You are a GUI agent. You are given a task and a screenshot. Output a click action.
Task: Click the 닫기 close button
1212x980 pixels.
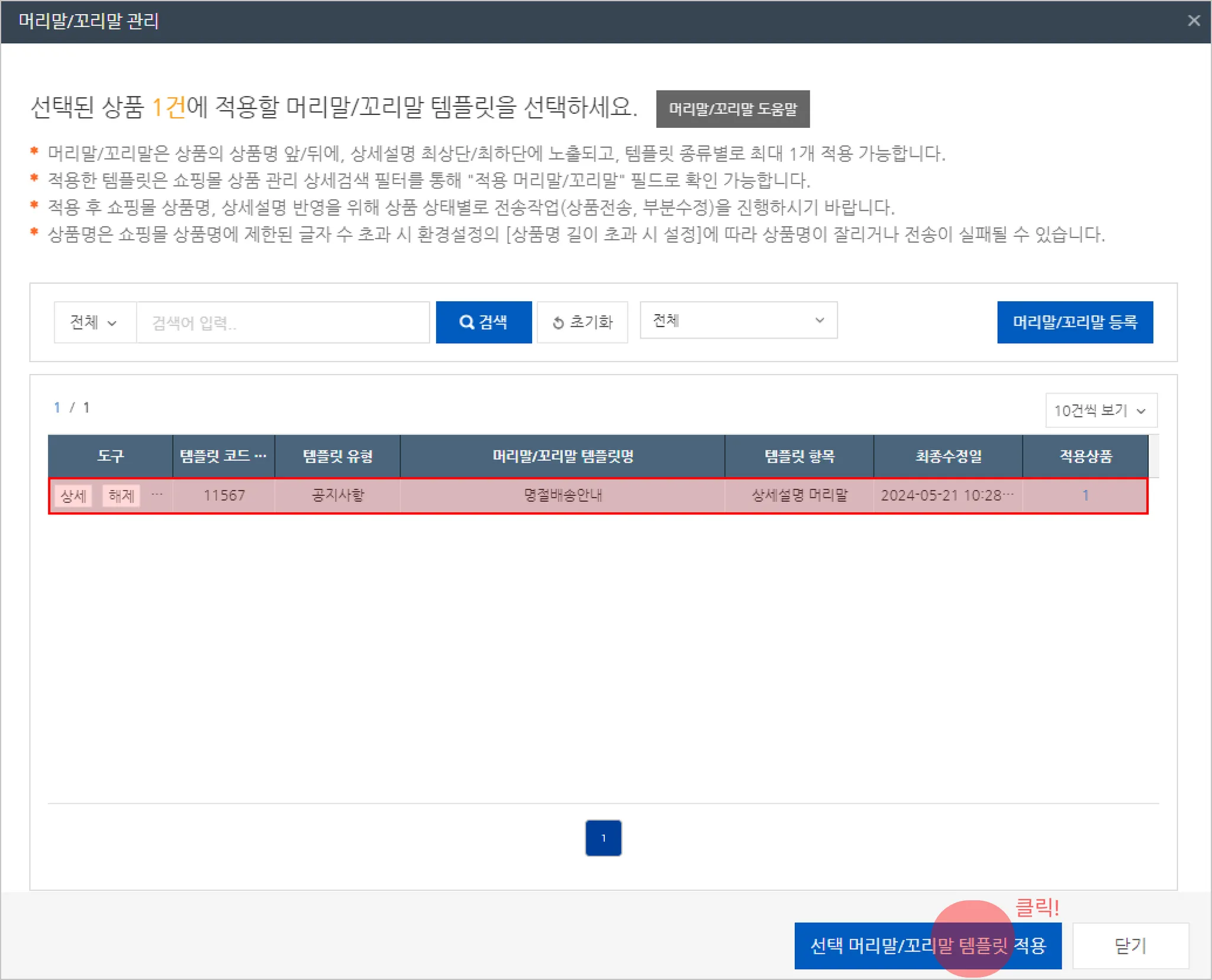coord(1130,945)
